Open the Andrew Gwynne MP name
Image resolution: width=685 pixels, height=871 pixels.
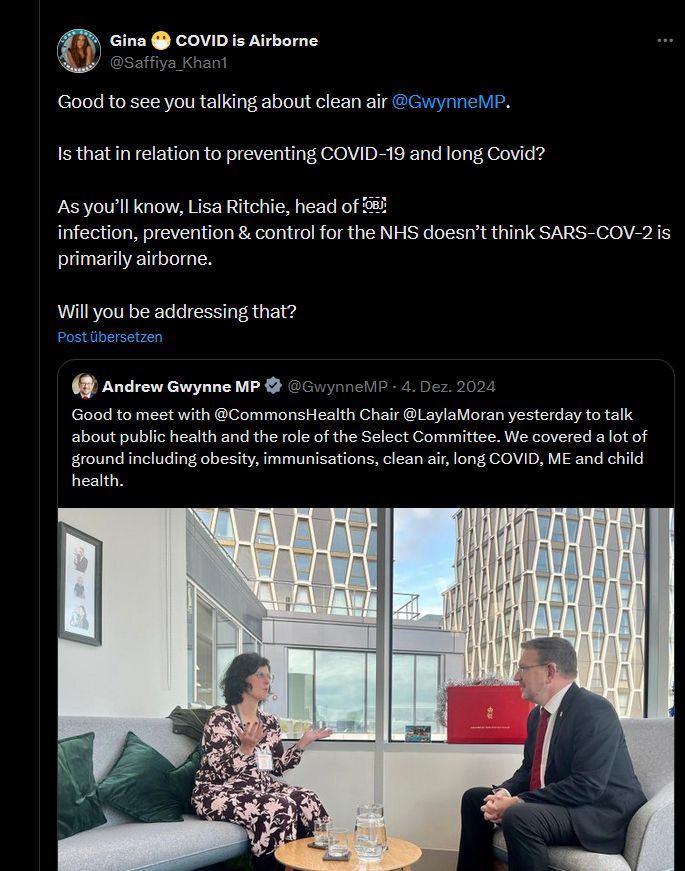pos(181,386)
